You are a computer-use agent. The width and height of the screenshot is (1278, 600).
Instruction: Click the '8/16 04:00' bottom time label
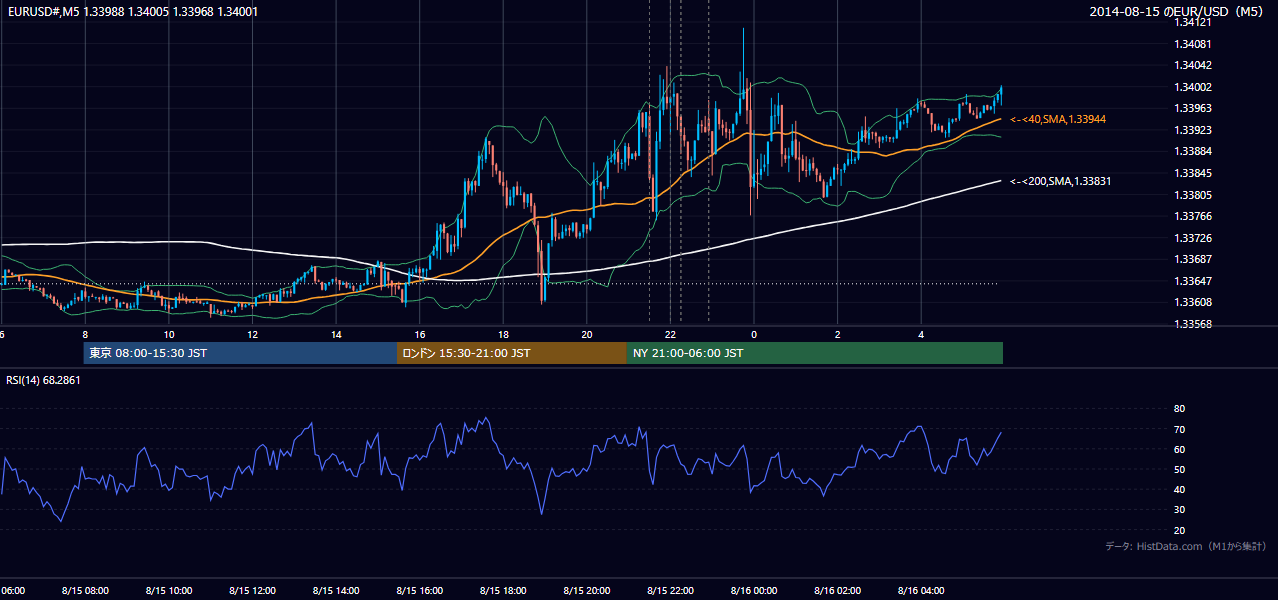point(921,591)
